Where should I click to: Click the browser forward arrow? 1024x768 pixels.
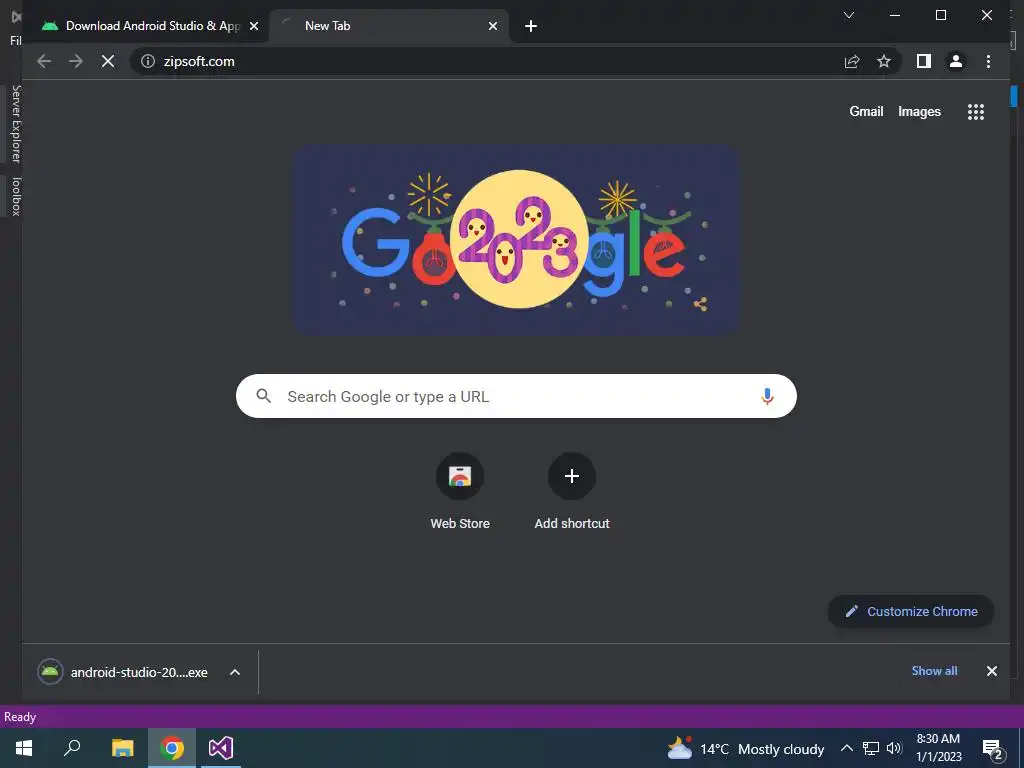point(76,61)
